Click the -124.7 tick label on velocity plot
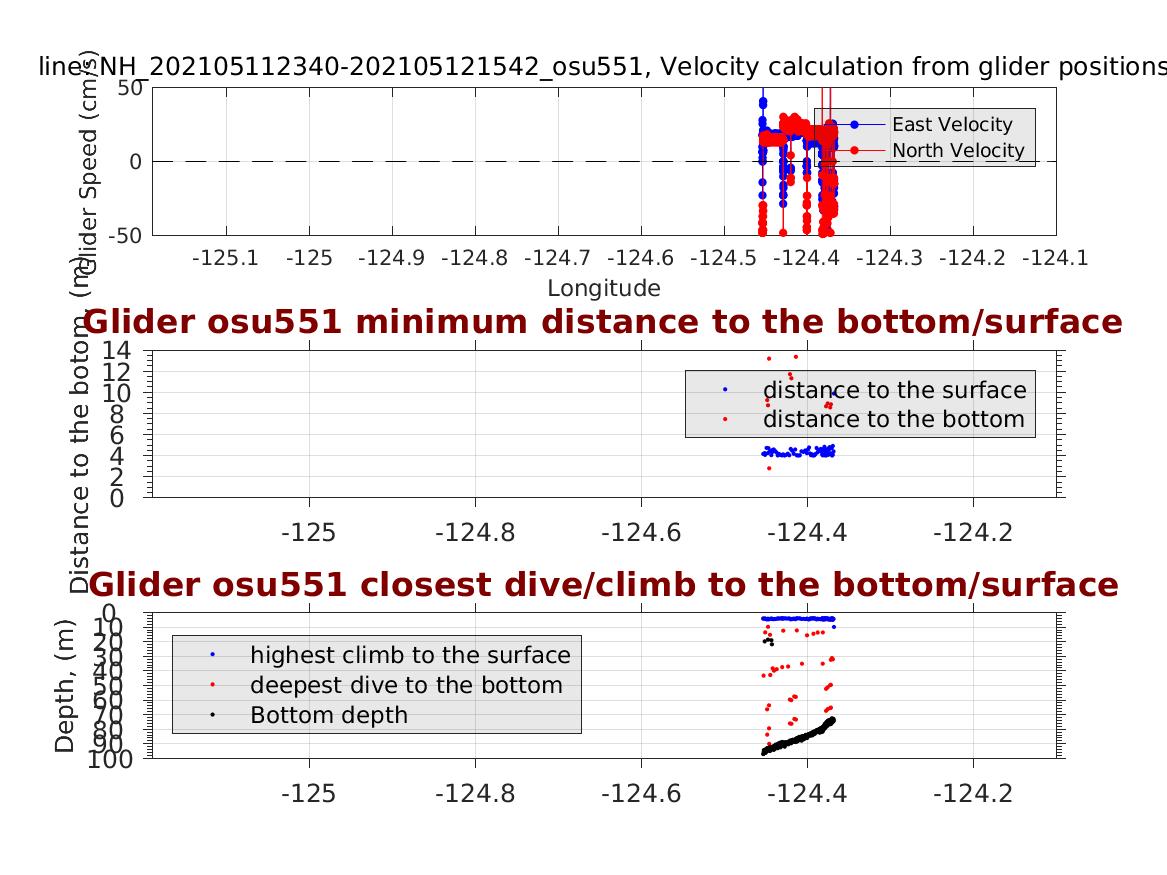 (557, 258)
